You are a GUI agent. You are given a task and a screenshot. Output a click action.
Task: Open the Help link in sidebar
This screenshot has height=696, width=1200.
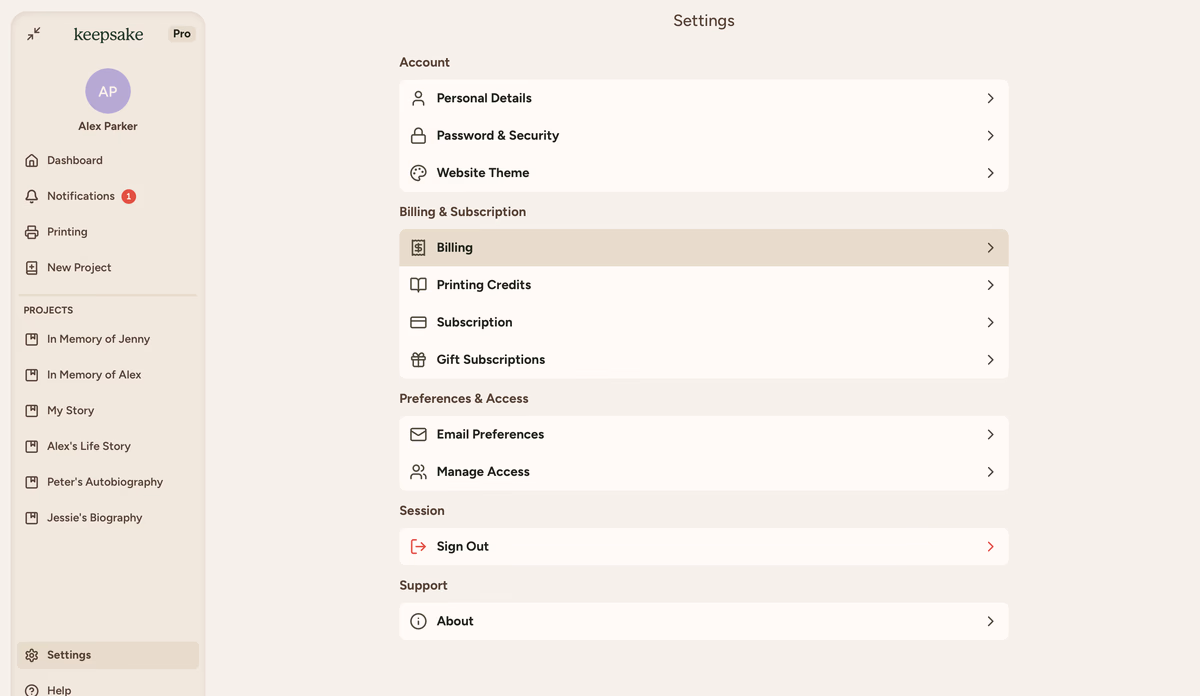[59, 689]
